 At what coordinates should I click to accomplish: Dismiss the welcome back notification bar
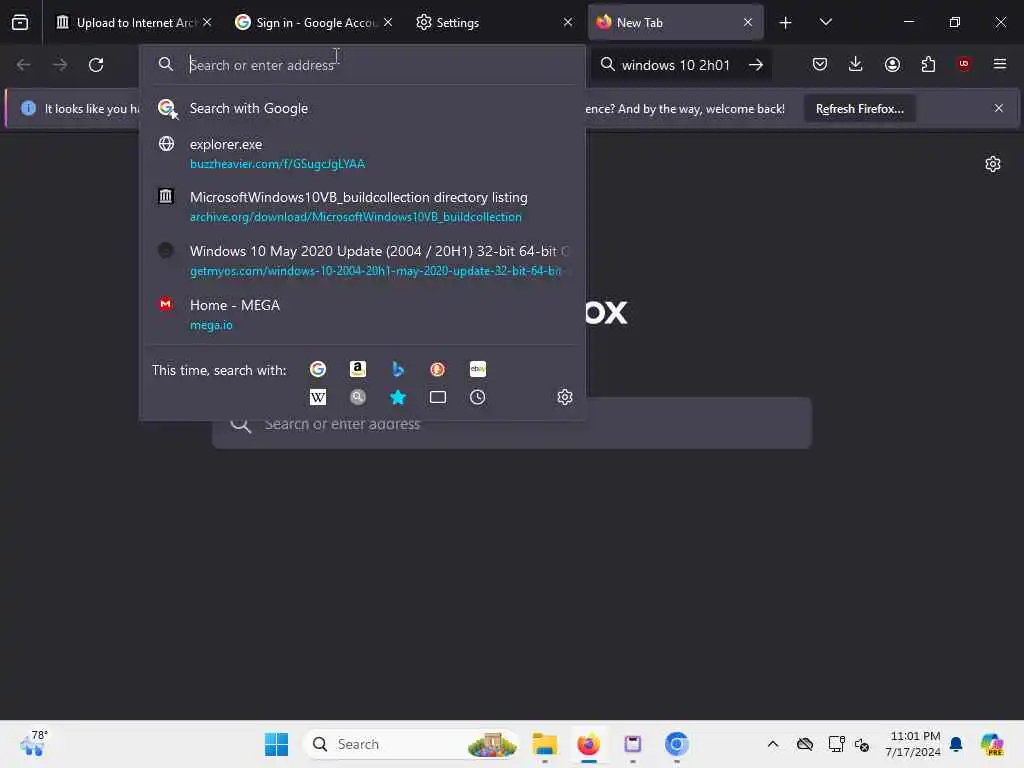coord(999,108)
